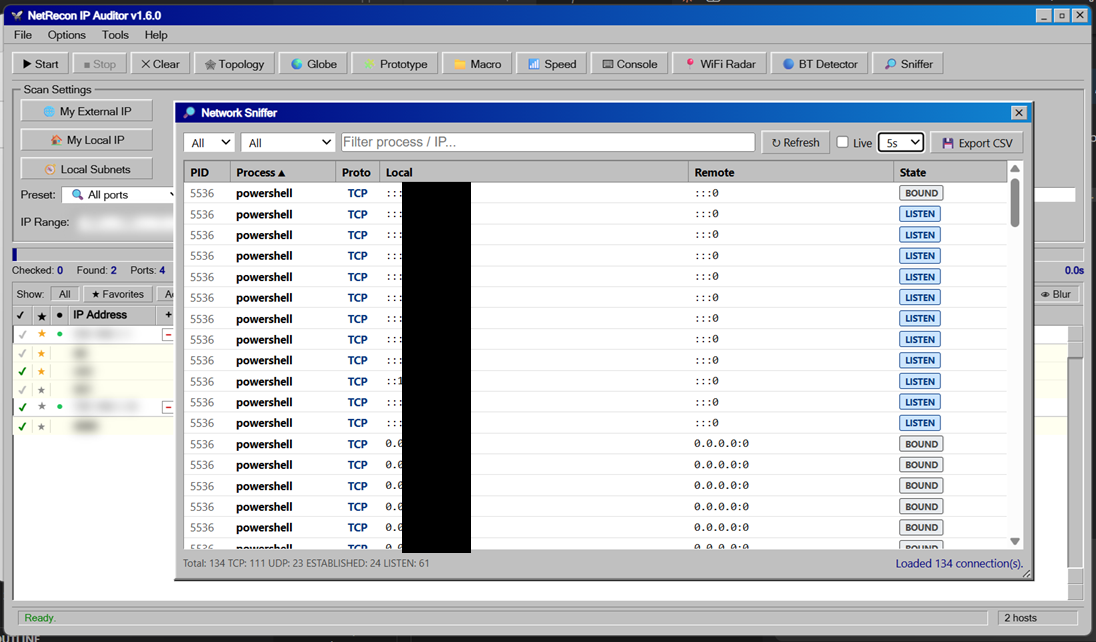Open the 5s refresh interval dropdown
The width and height of the screenshot is (1096, 642).
click(x=901, y=143)
